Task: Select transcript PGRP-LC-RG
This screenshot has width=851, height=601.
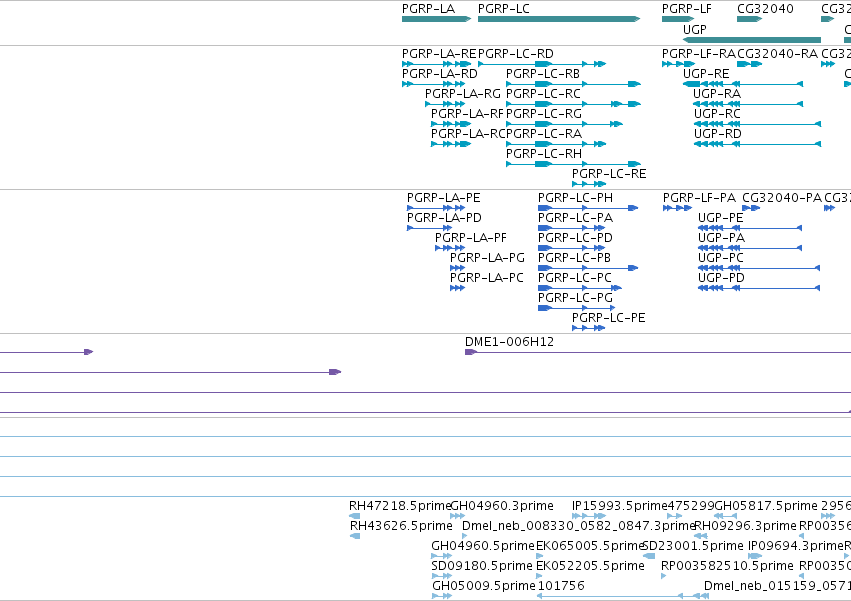Action: click(x=544, y=114)
